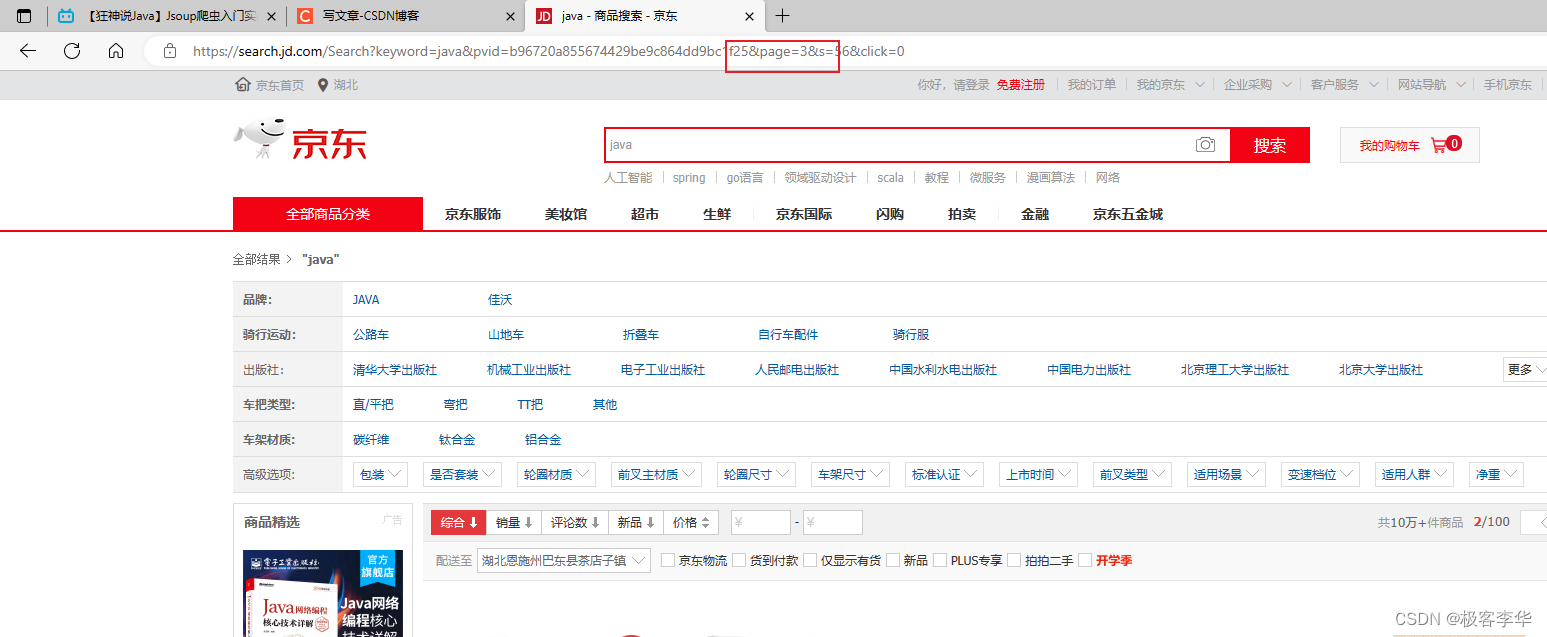Filter by 碳纤维 frame material
Image resolution: width=1547 pixels, height=637 pixels.
(371, 440)
